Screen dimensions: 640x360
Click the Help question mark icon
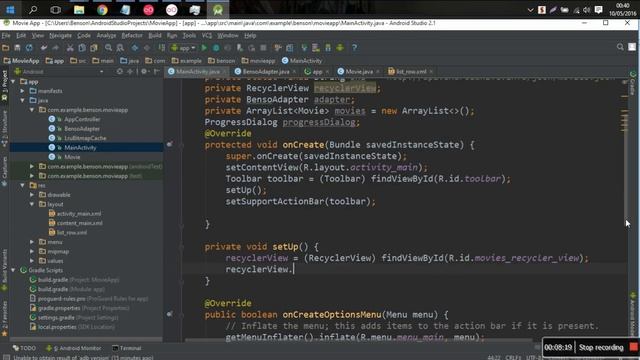click(x=354, y=48)
